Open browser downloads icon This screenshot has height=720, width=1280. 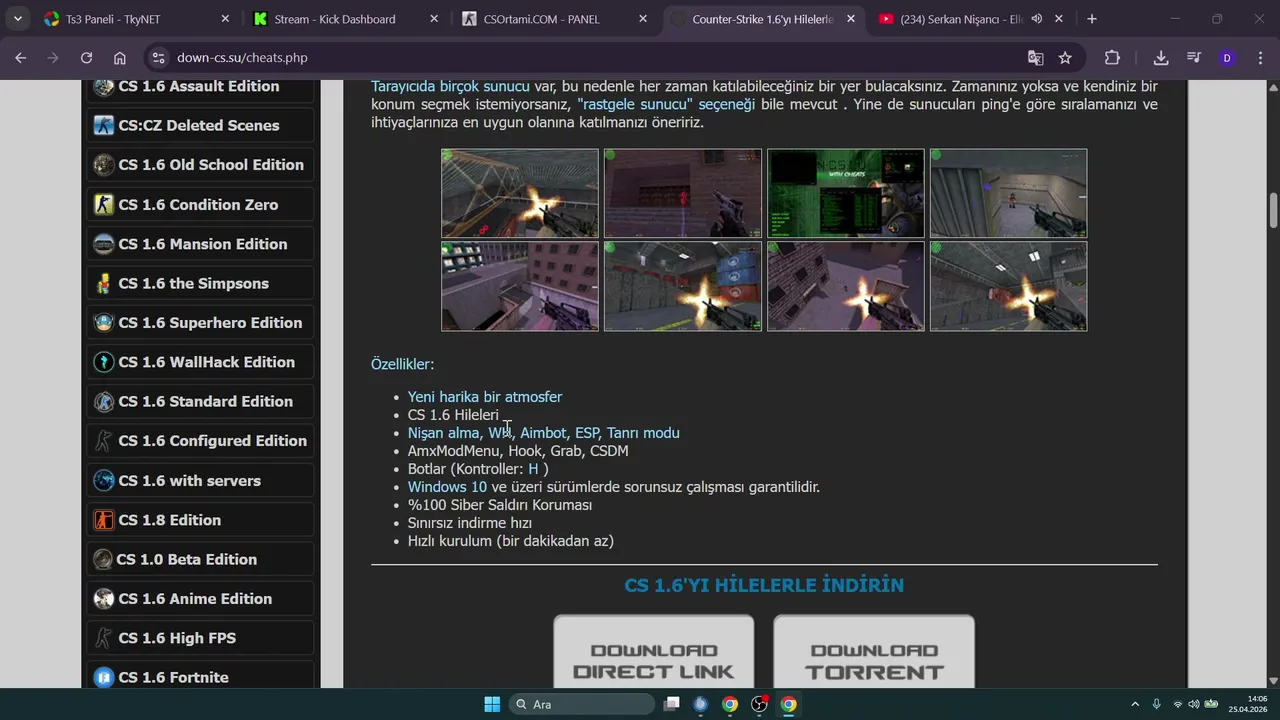(x=1161, y=58)
